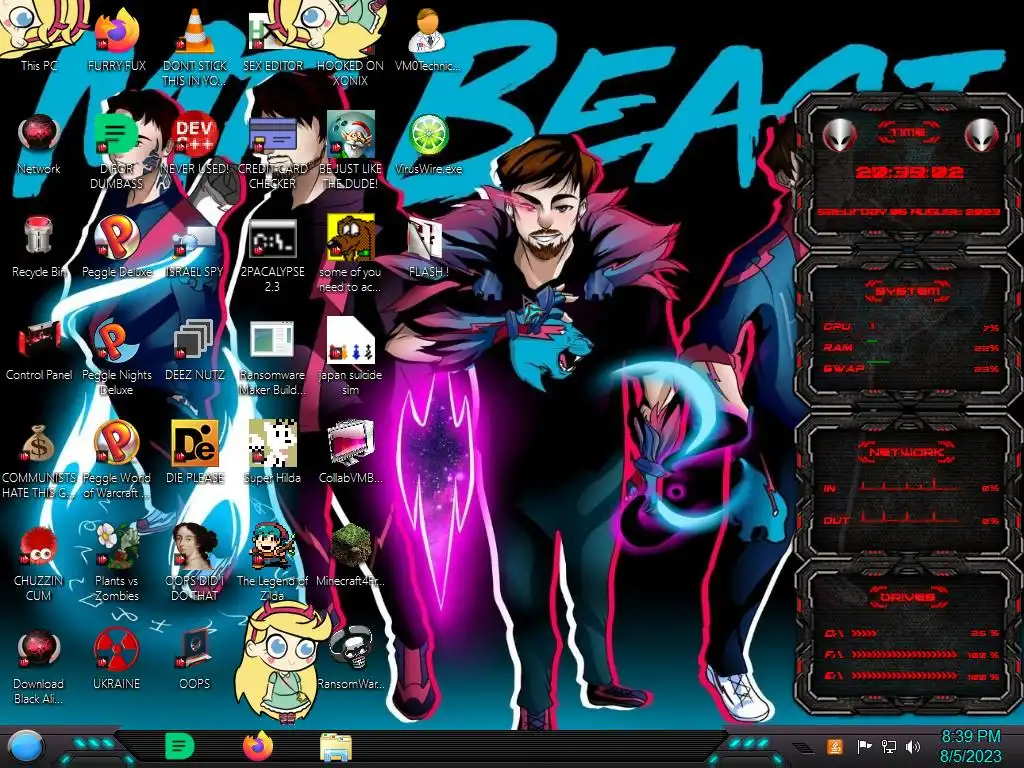Screen dimensions: 1024x768
Task: Select the Download Black Ali... icon
Action: [39, 666]
